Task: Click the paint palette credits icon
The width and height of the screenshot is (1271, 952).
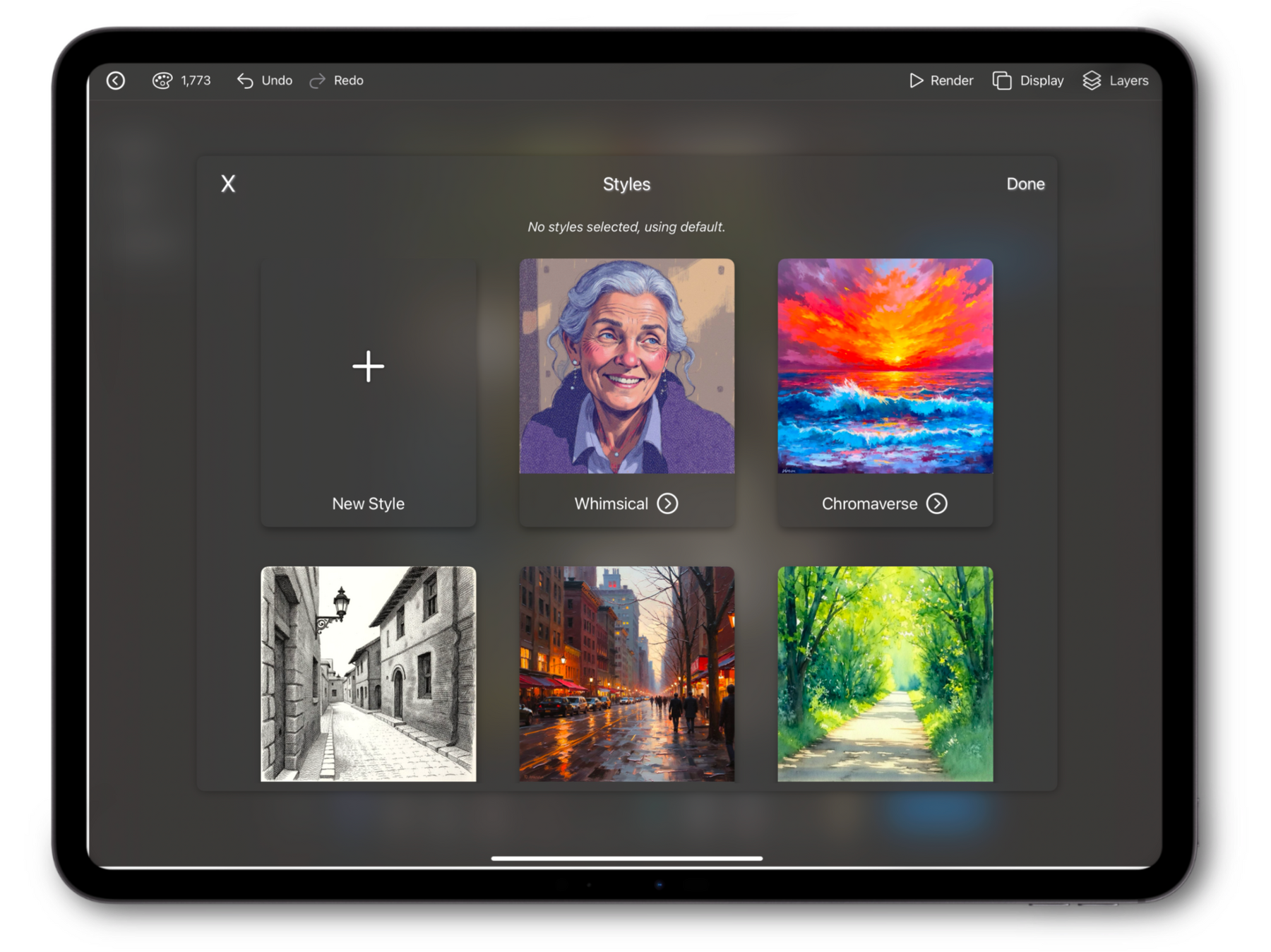Action: pyautogui.click(x=162, y=81)
